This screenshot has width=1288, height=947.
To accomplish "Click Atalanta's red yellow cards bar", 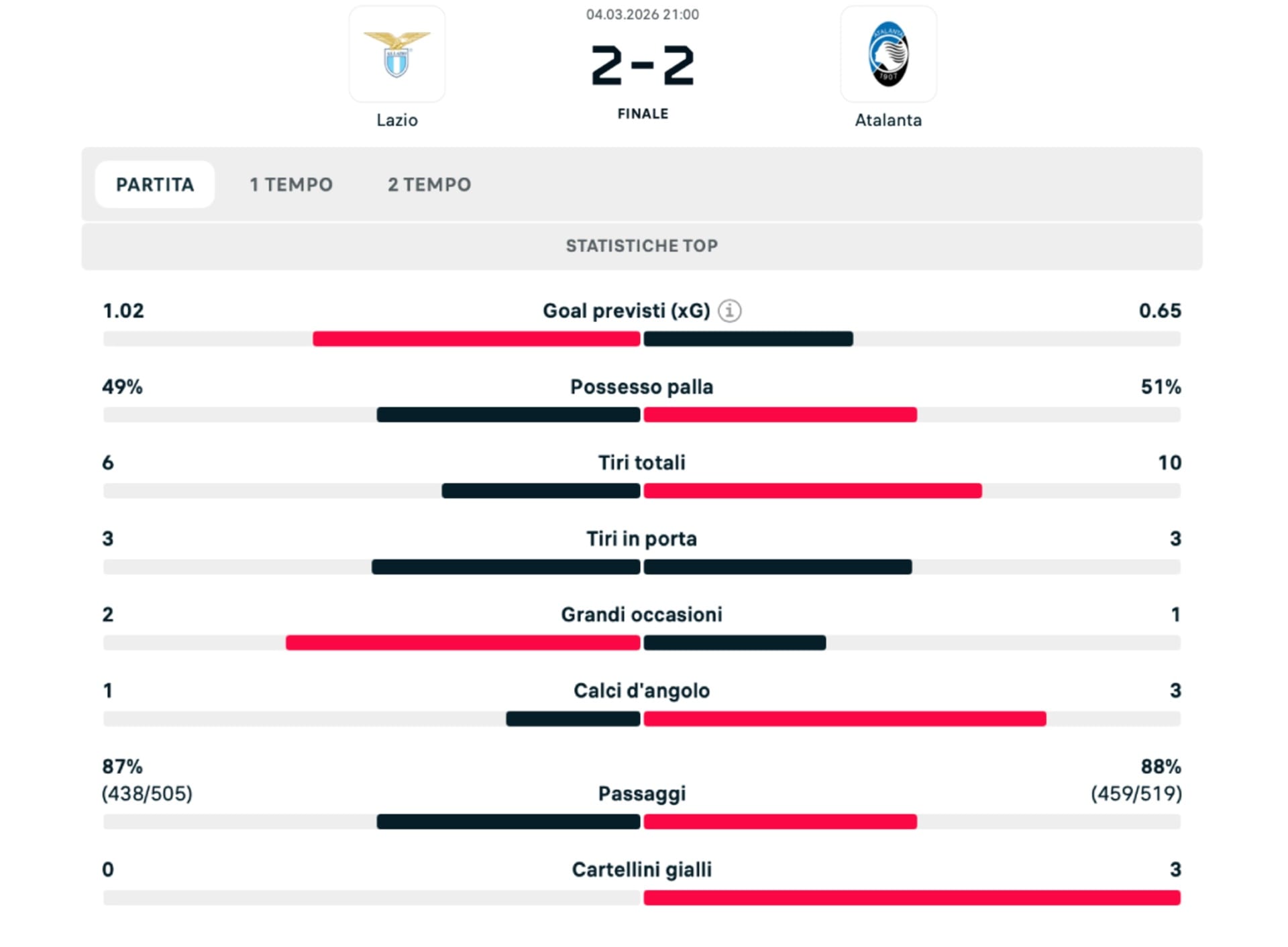I will [912, 897].
